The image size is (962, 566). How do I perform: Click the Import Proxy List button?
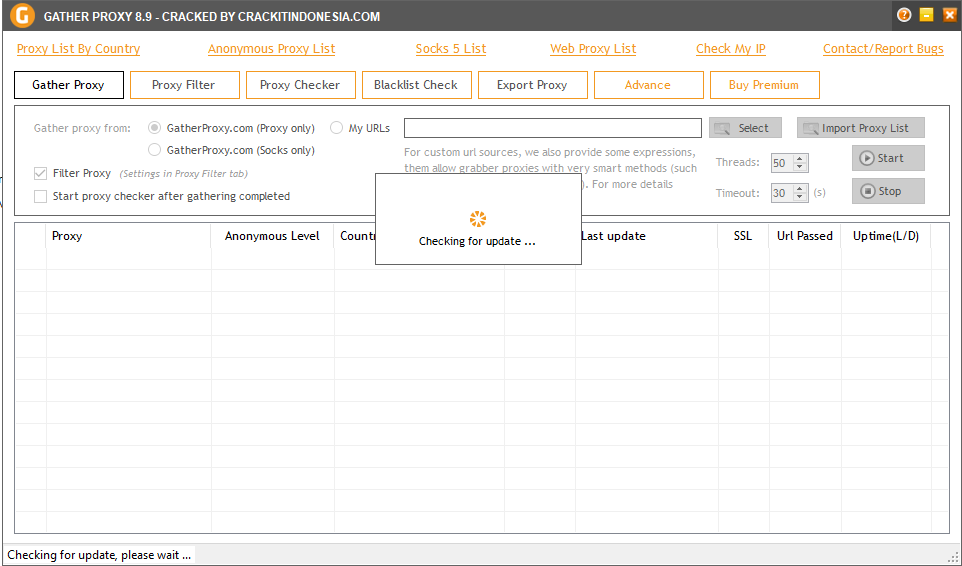point(860,128)
